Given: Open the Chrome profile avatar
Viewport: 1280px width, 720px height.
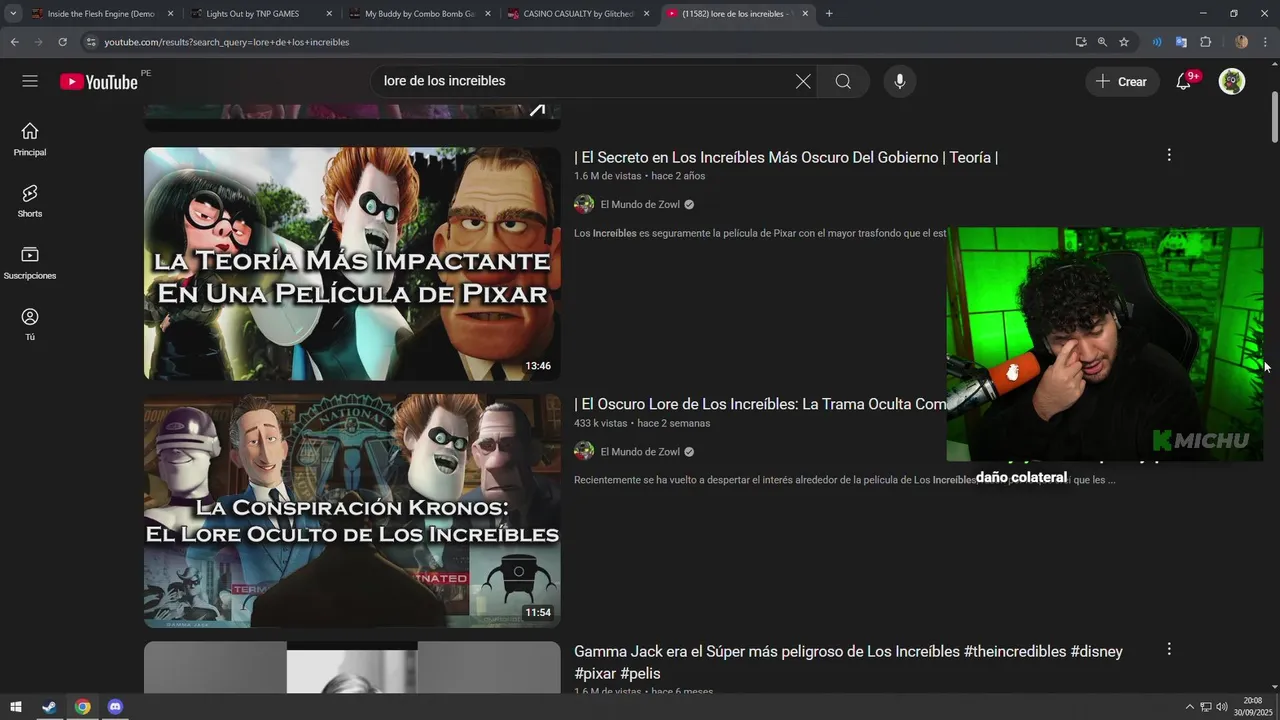Looking at the screenshot, I should click(x=1241, y=42).
